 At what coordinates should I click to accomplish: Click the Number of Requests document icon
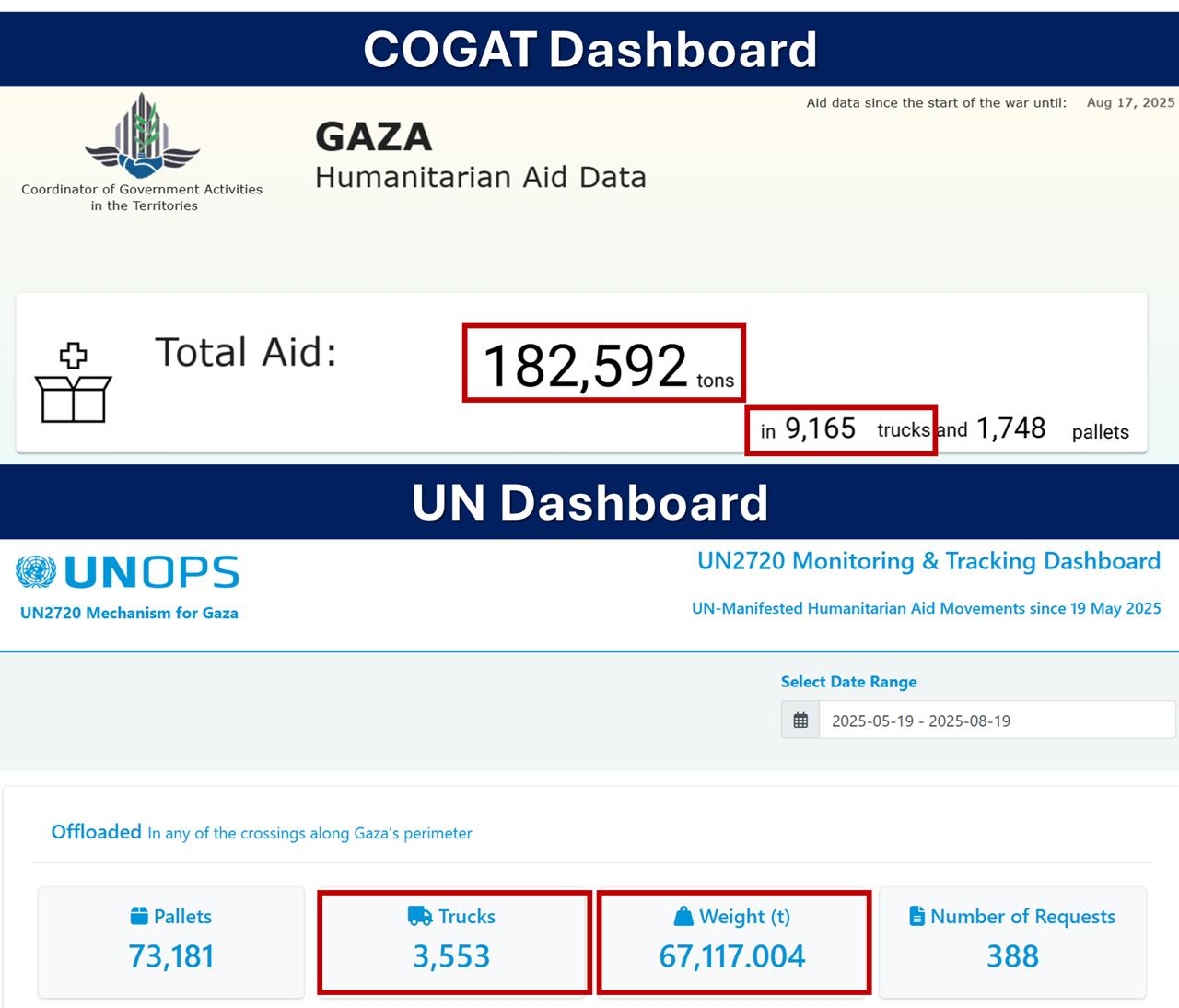pos(915,916)
